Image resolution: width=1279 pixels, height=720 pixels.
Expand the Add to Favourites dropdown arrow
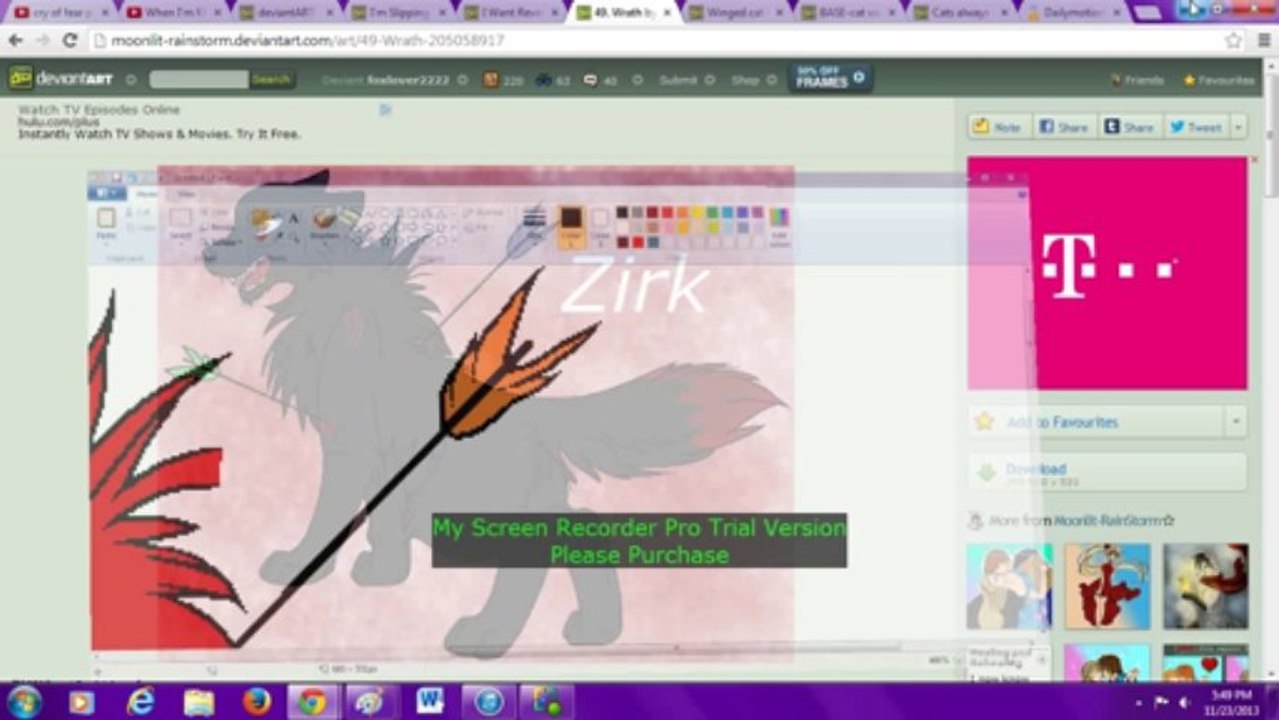1236,422
